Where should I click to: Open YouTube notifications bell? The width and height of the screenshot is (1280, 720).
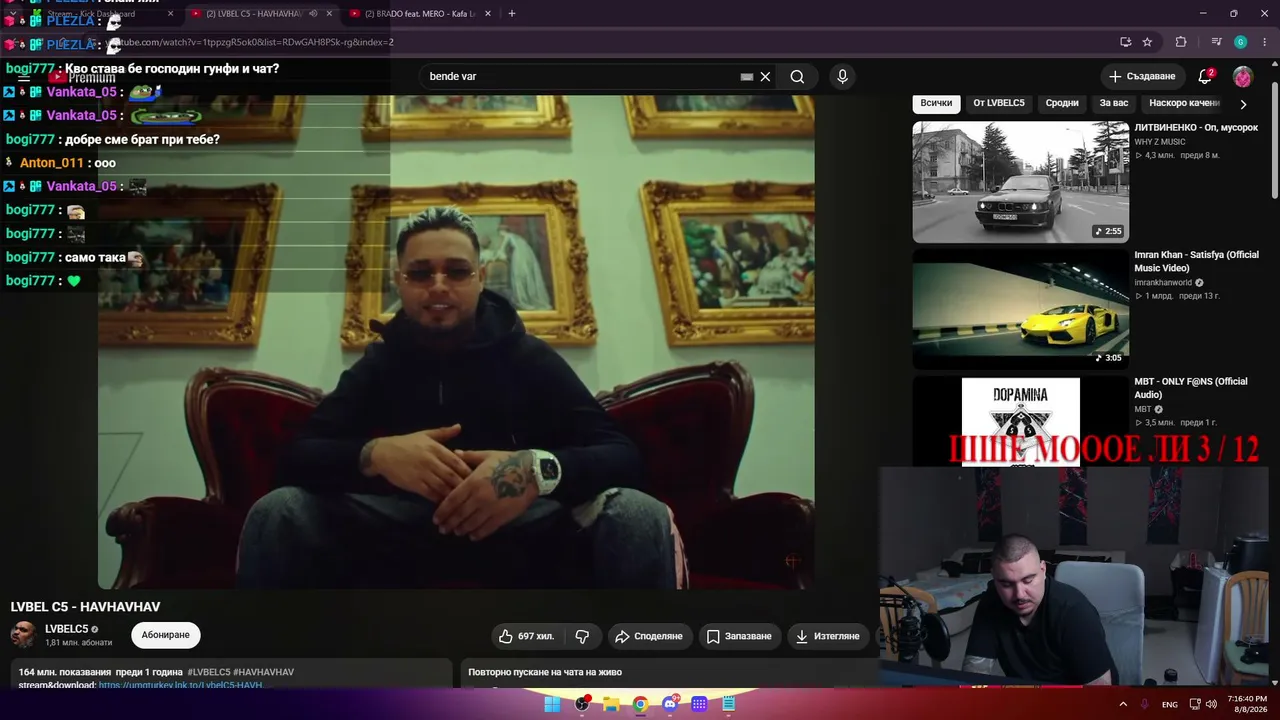coord(1205,77)
